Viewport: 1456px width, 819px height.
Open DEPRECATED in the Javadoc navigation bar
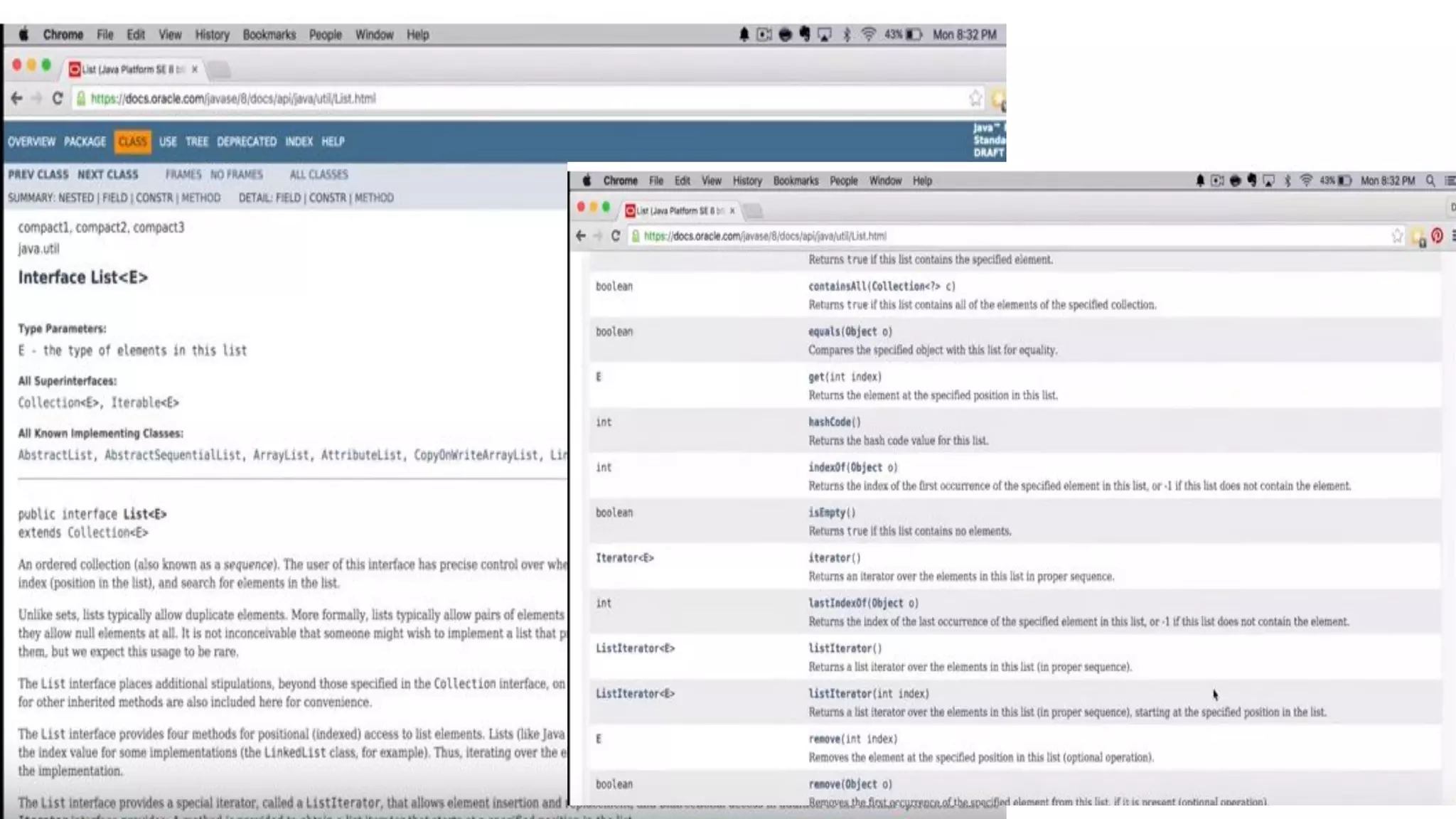coord(247,141)
